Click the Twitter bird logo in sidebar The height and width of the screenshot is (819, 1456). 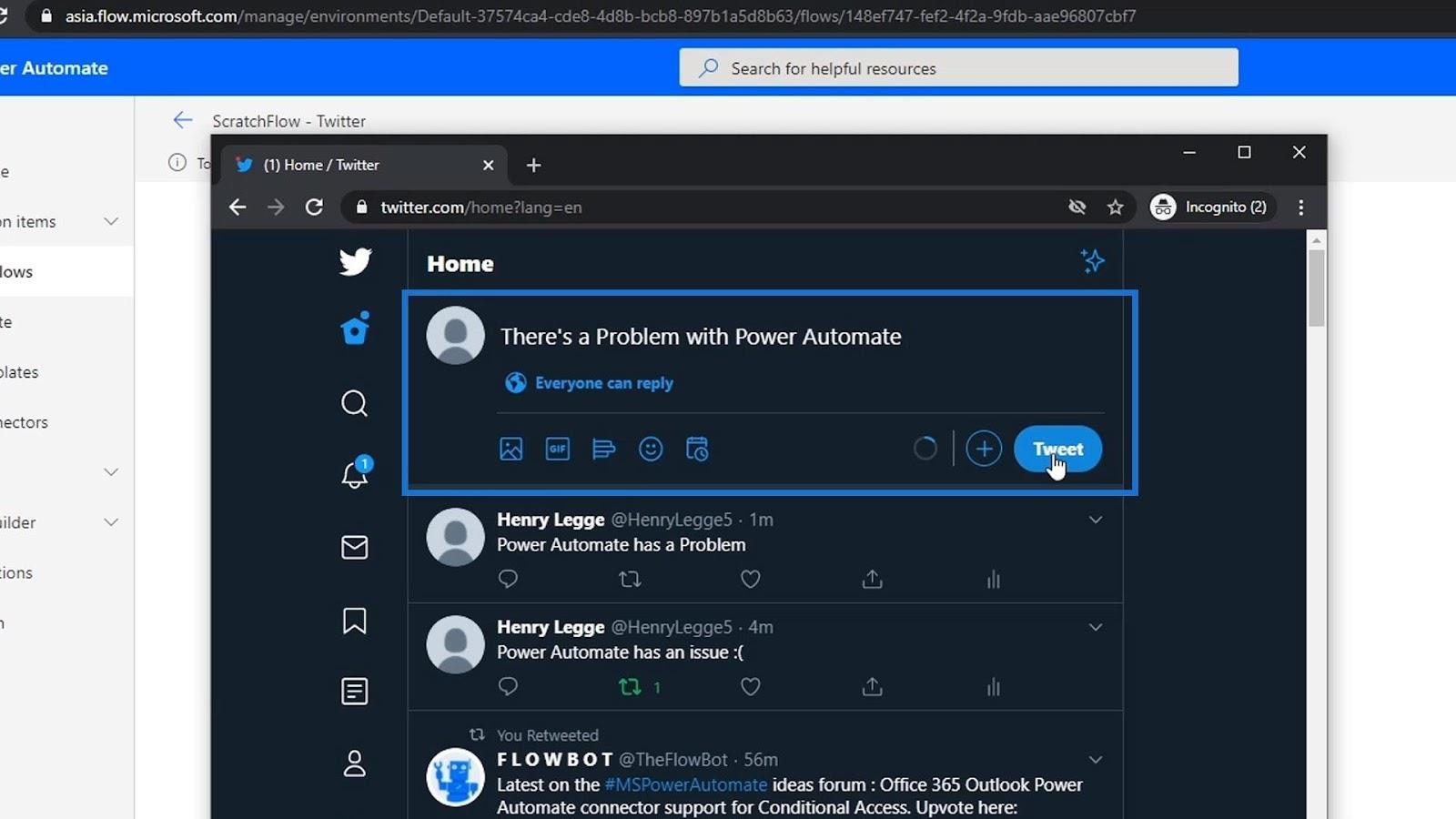click(355, 261)
